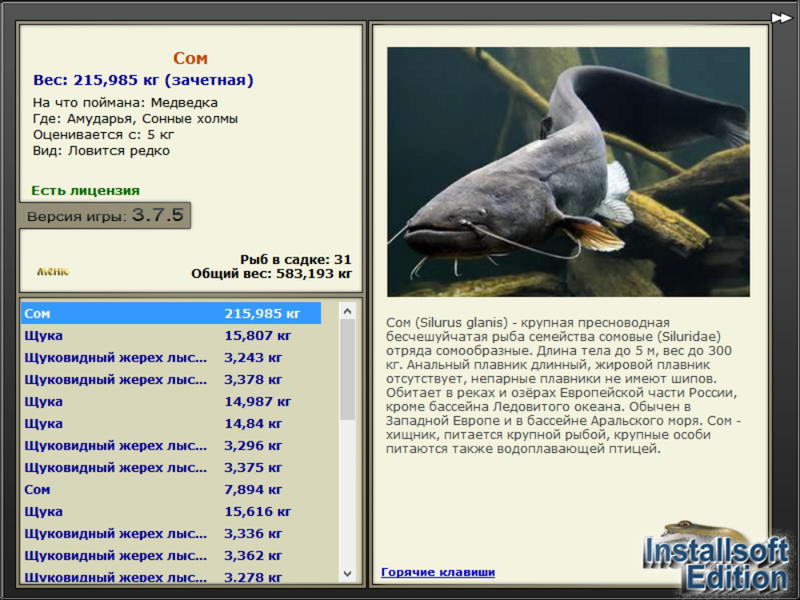Open the Меню button
800x600 pixels.
[53, 271]
